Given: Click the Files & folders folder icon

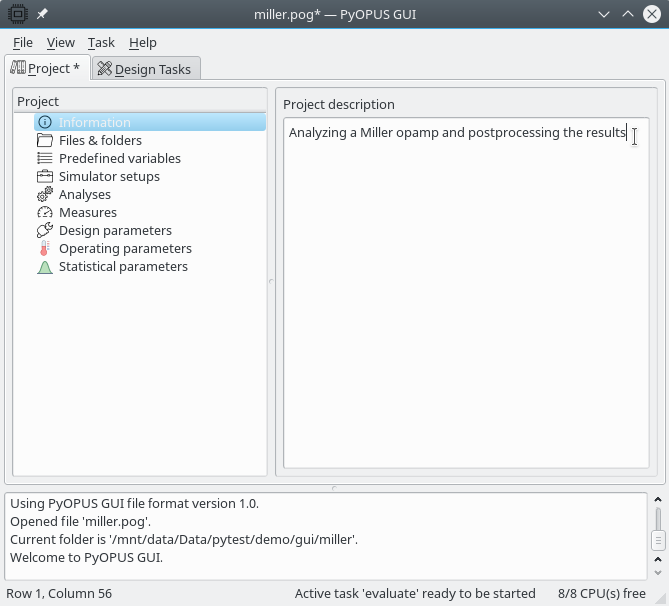Looking at the screenshot, I should point(44,140).
